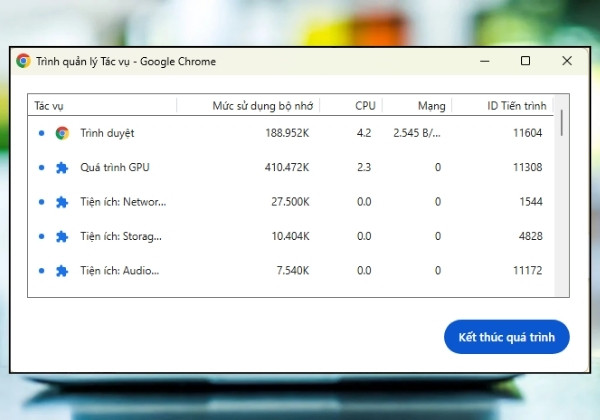Click process ID 11172
The width and height of the screenshot is (600, 420).
(528, 271)
